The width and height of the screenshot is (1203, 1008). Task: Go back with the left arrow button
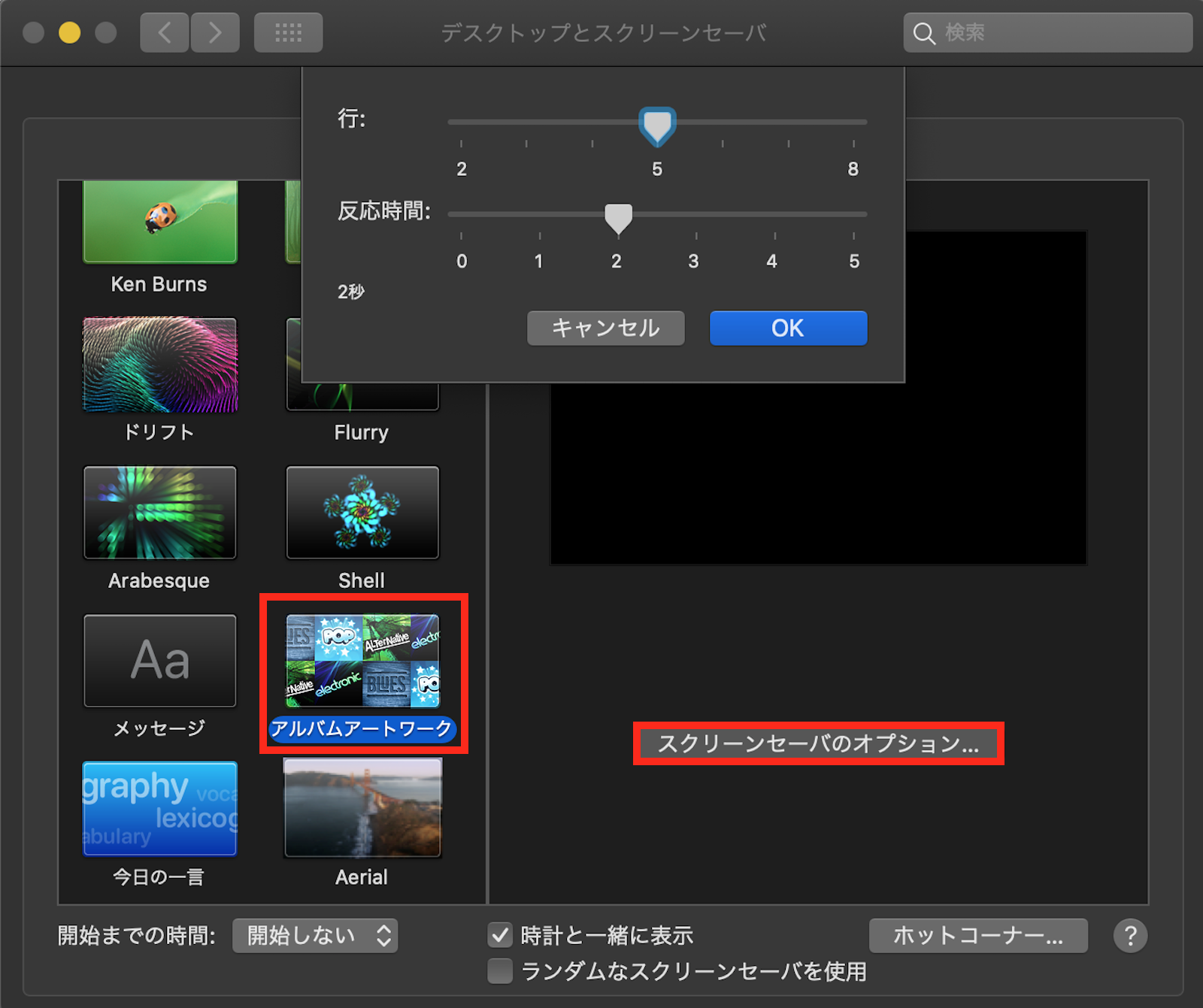click(164, 32)
